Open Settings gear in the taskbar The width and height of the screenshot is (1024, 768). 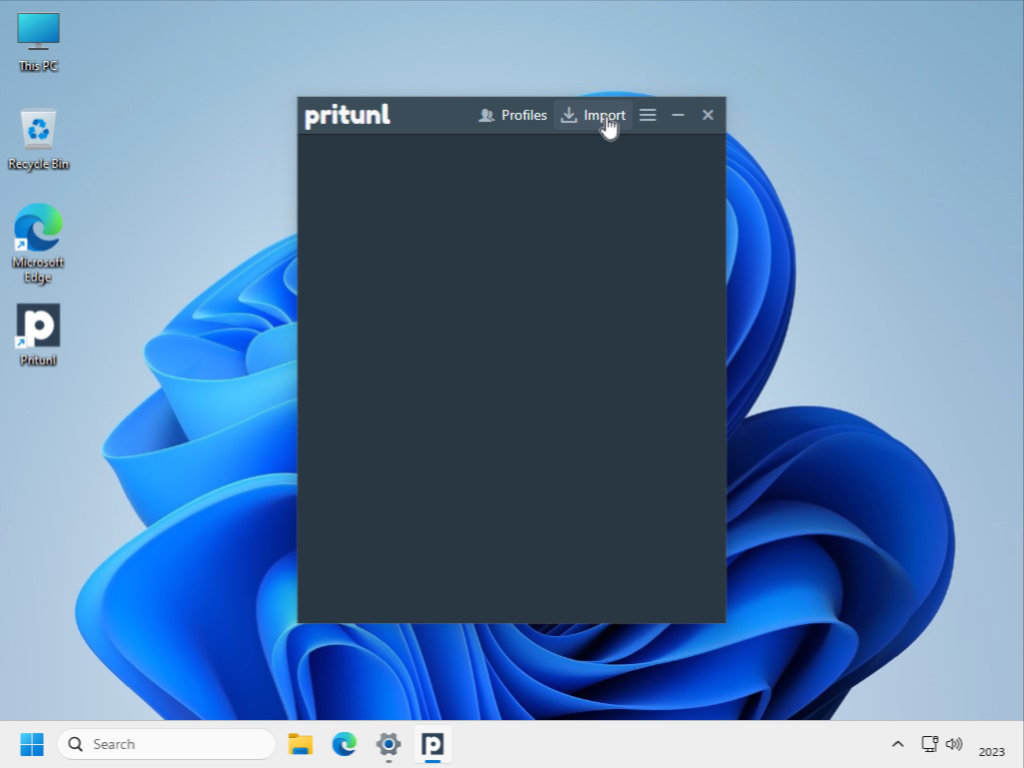(x=388, y=744)
